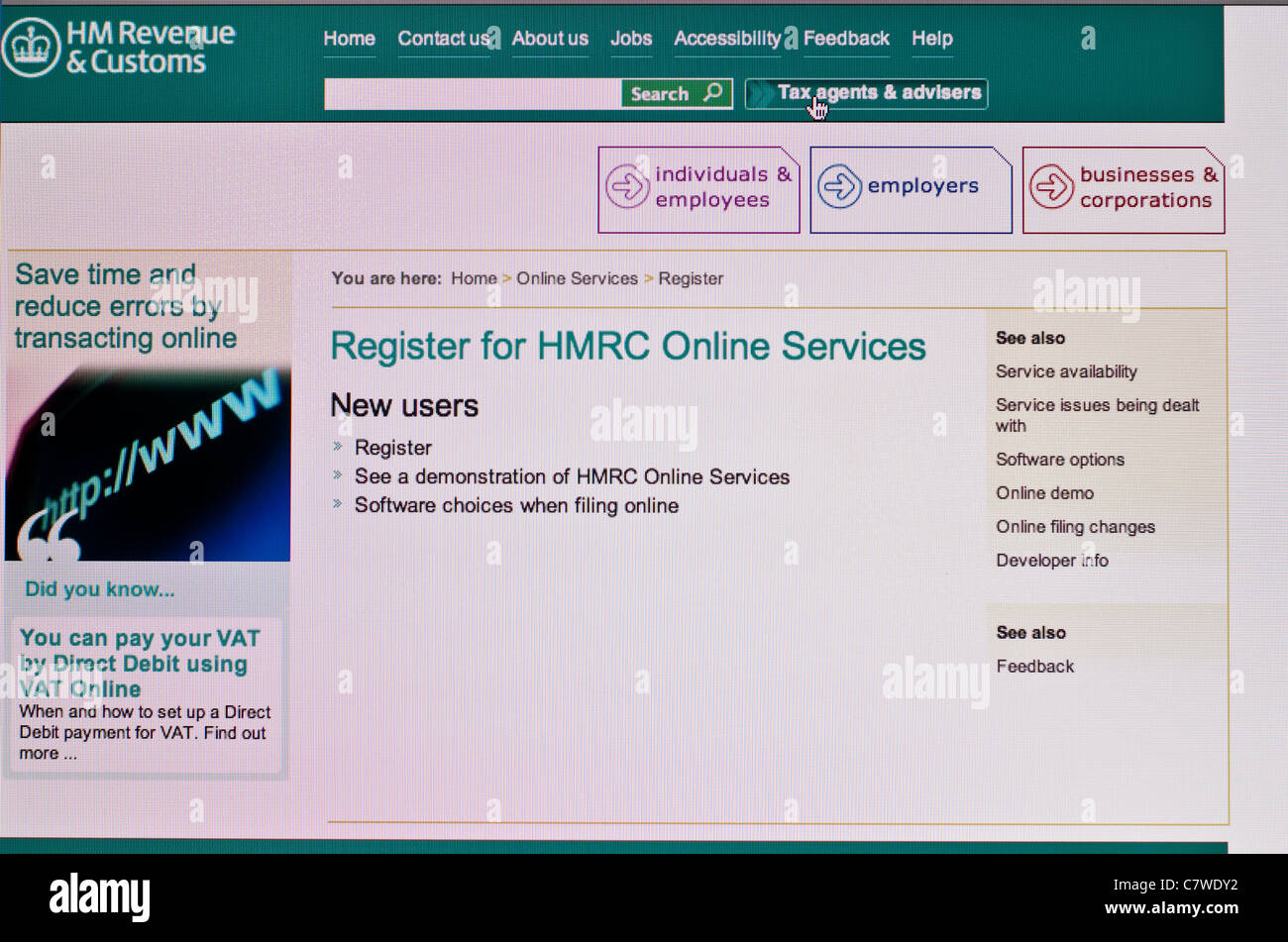Click the arrow icon on employers box

click(839, 186)
